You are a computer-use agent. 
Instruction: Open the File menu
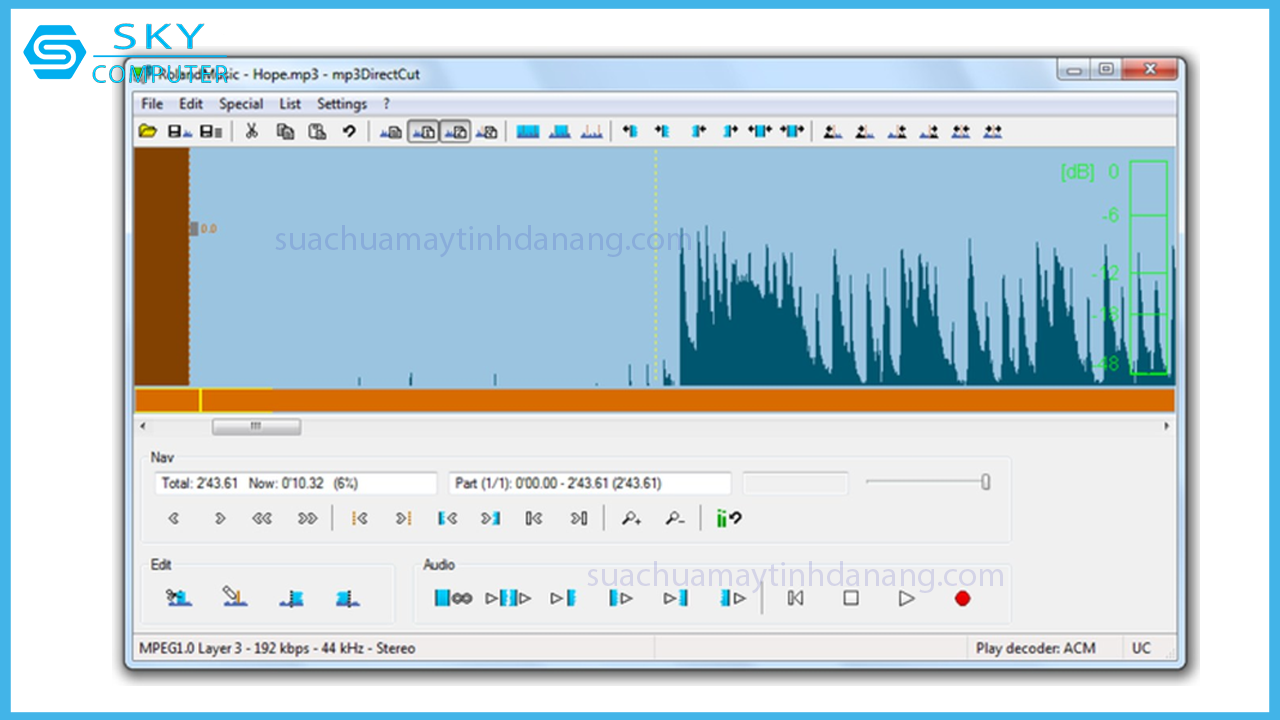pos(152,104)
